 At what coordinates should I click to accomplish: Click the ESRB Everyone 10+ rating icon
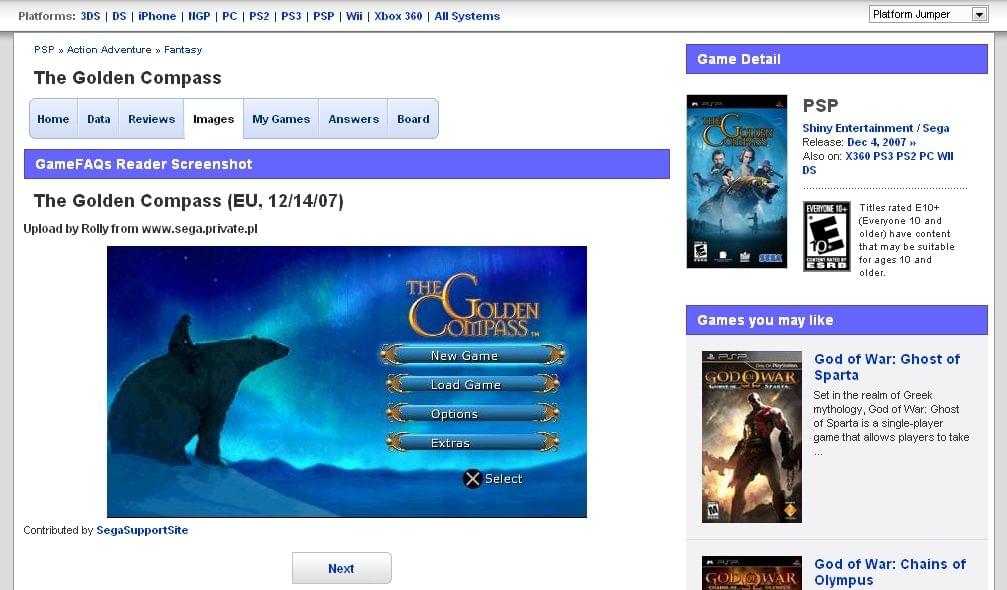(827, 236)
